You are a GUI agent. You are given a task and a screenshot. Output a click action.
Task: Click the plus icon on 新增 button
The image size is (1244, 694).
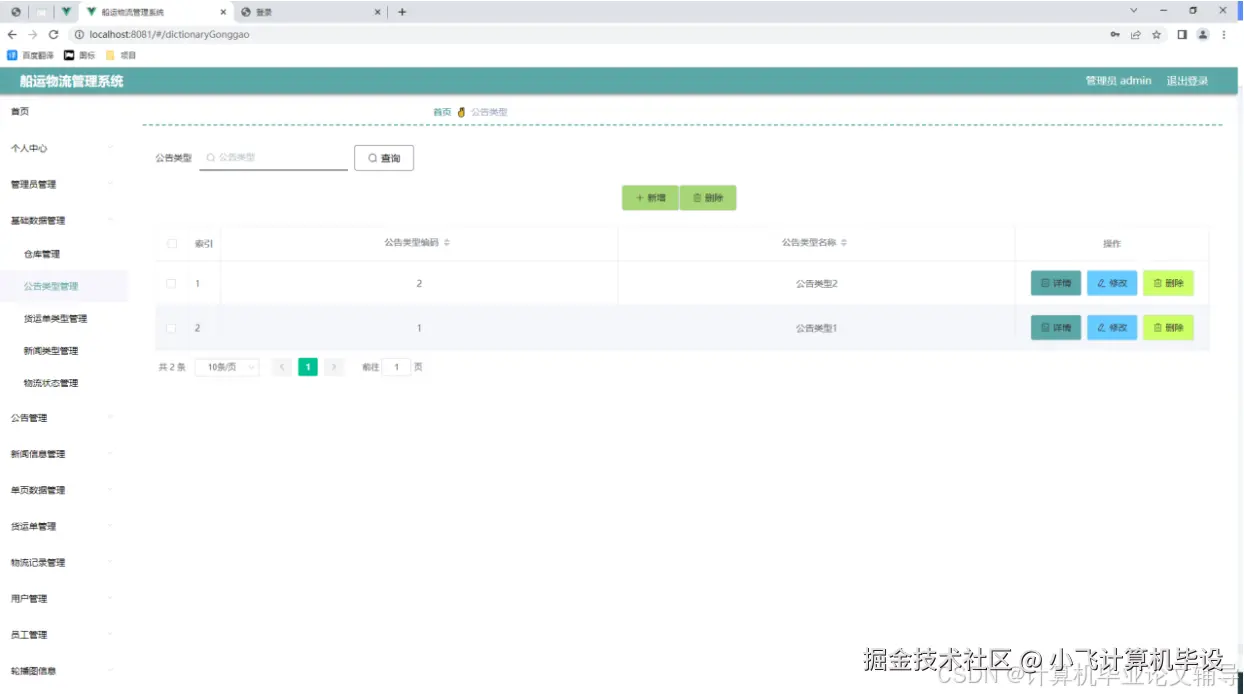641,198
